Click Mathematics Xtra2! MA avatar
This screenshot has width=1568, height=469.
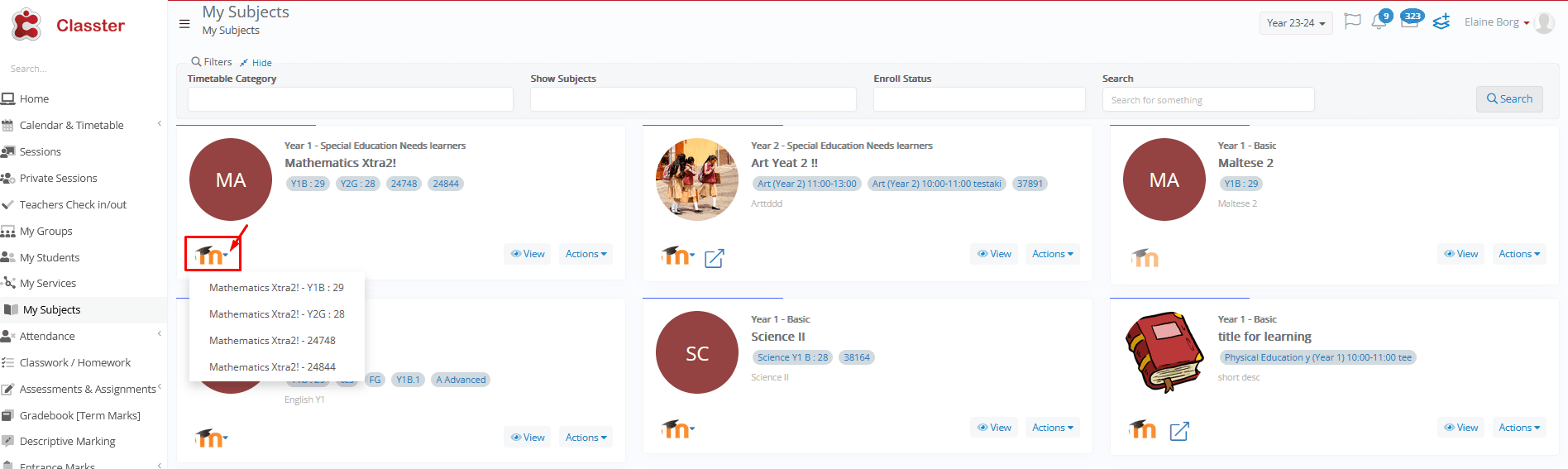pyautogui.click(x=231, y=179)
